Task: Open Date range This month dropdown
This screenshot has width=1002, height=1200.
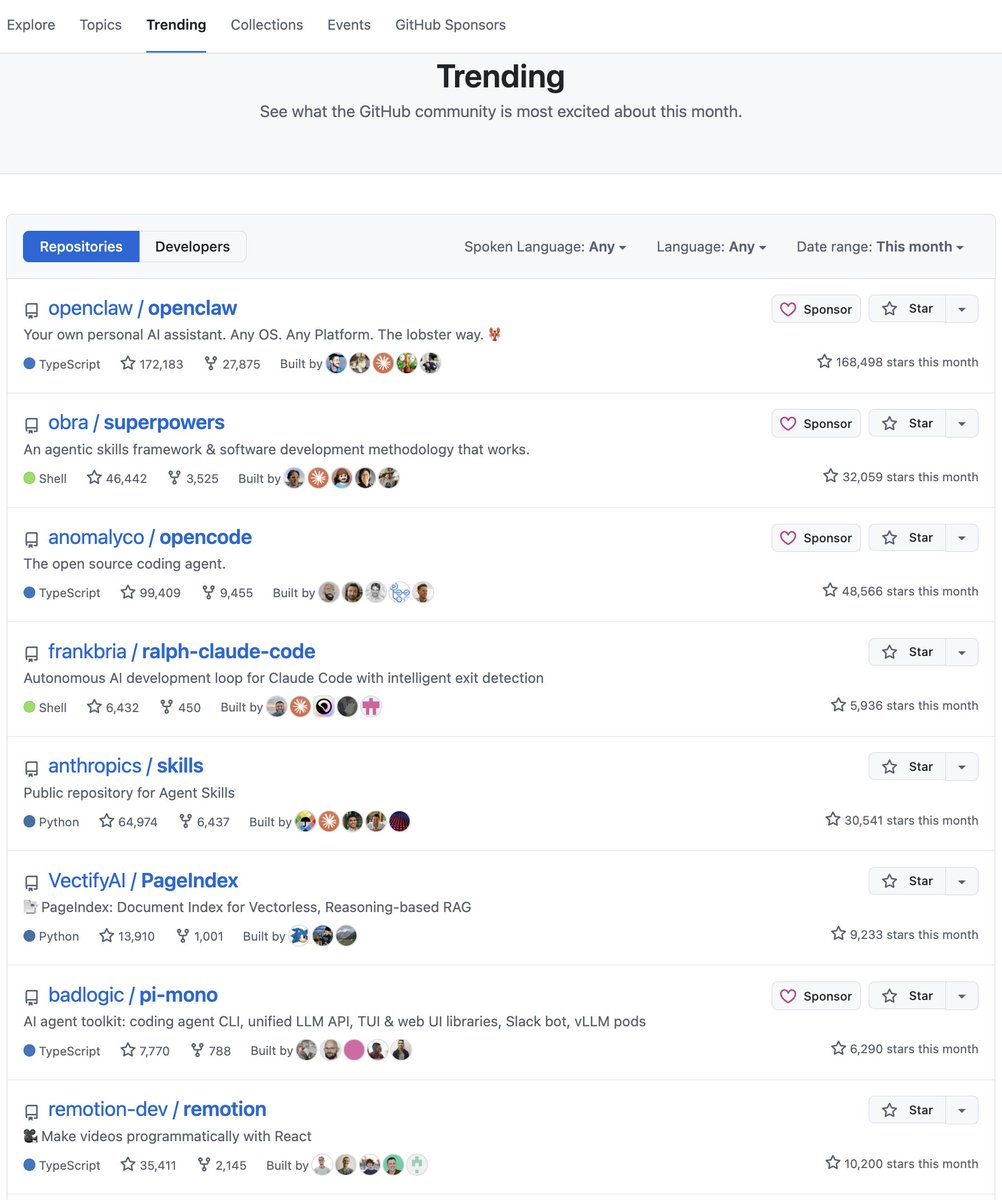Action: pyautogui.click(x=880, y=247)
